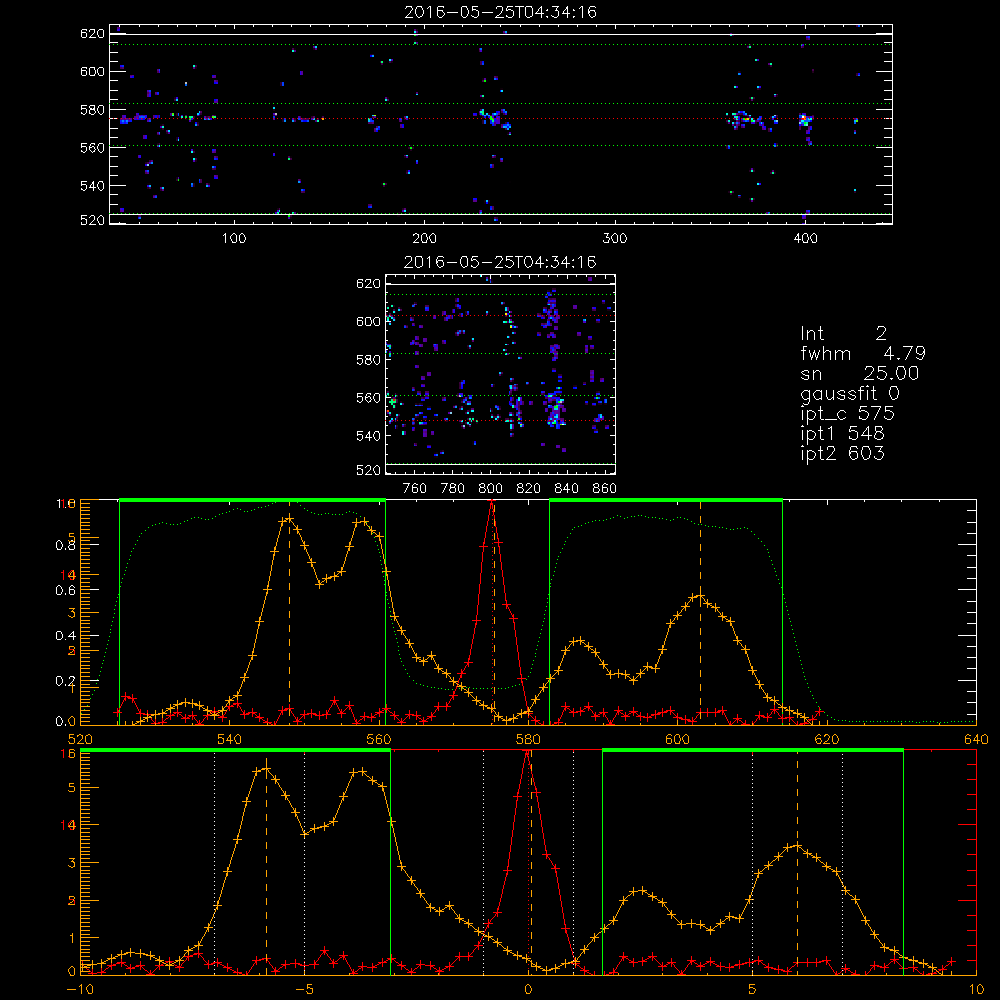This screenshot has width=1000, height=1000.
Task: Click x-axis label 800 on middle plot
Action: pyautogui.click(x=490, y=489)
